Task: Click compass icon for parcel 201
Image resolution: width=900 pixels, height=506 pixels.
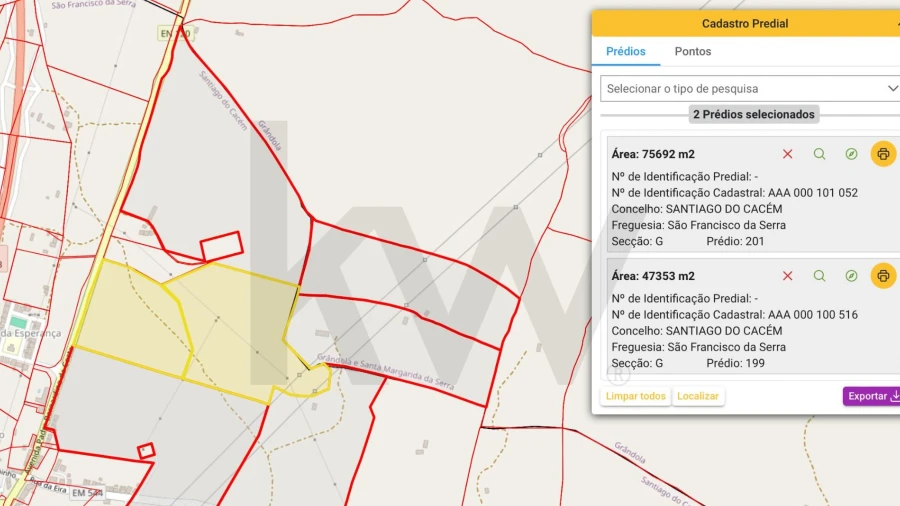Action: pyautogui.click(x=851, y=154)
